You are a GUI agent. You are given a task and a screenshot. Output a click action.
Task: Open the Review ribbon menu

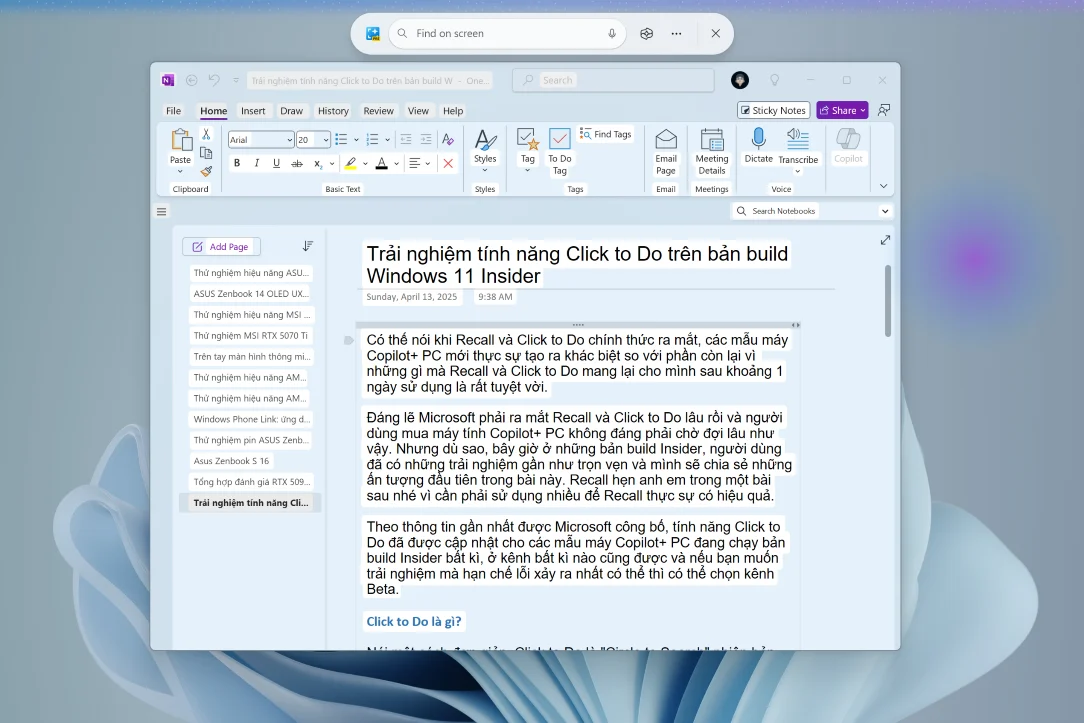click(x=378, y=111)
